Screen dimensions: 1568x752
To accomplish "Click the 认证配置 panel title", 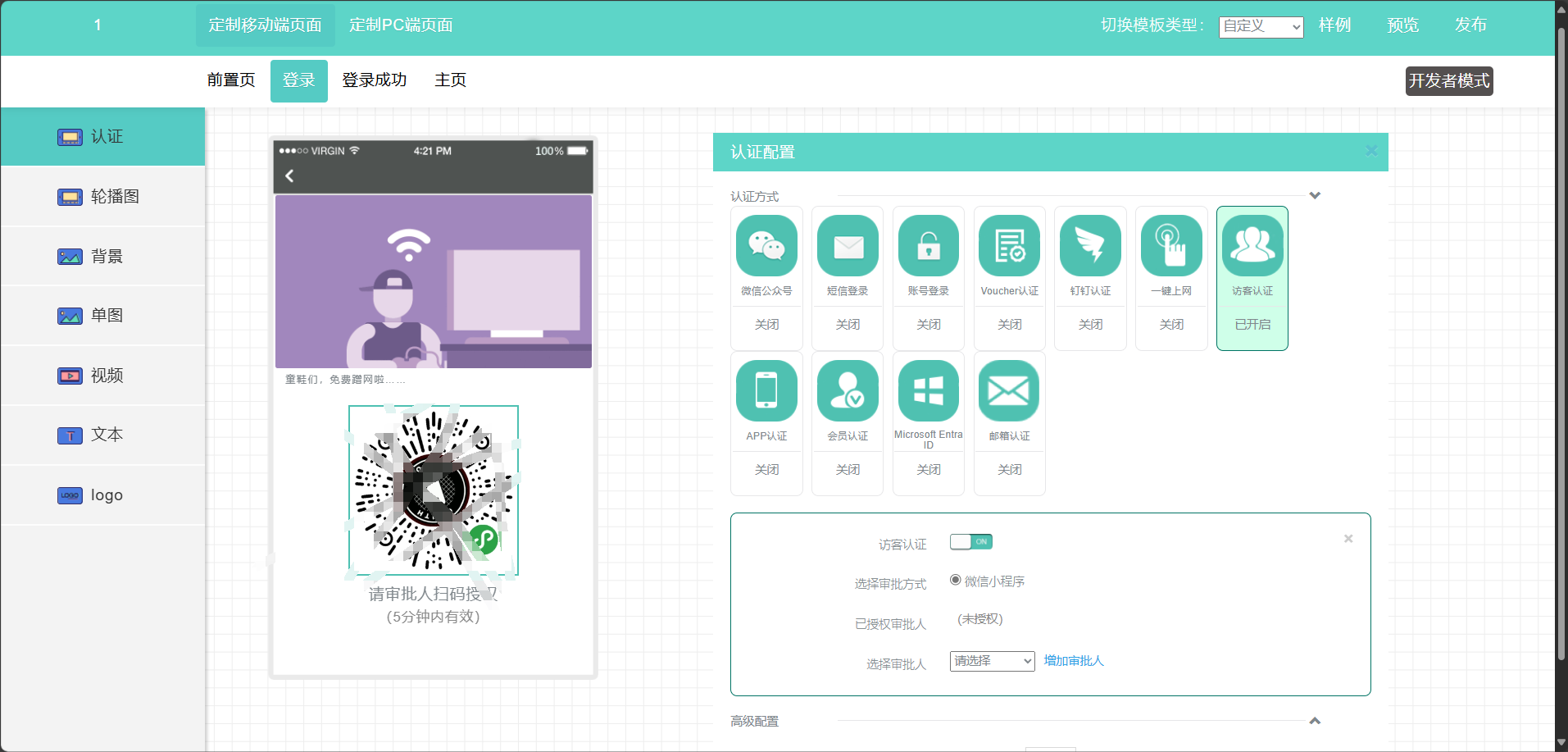I will (x=762, y=153).
